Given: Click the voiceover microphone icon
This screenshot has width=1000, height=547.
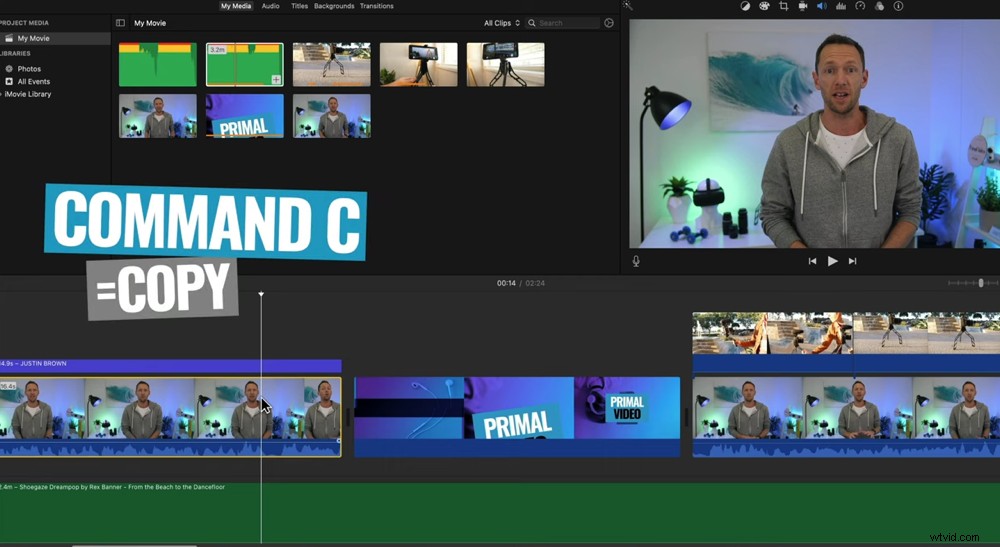Looking at the screenshot, I should coord(636,261).
